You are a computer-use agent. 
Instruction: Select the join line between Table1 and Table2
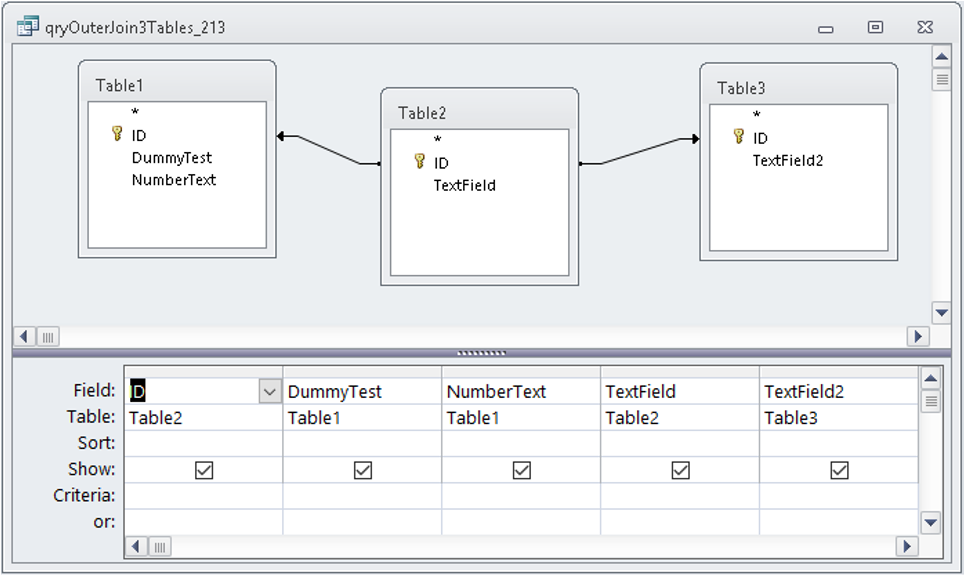(329, 150)
